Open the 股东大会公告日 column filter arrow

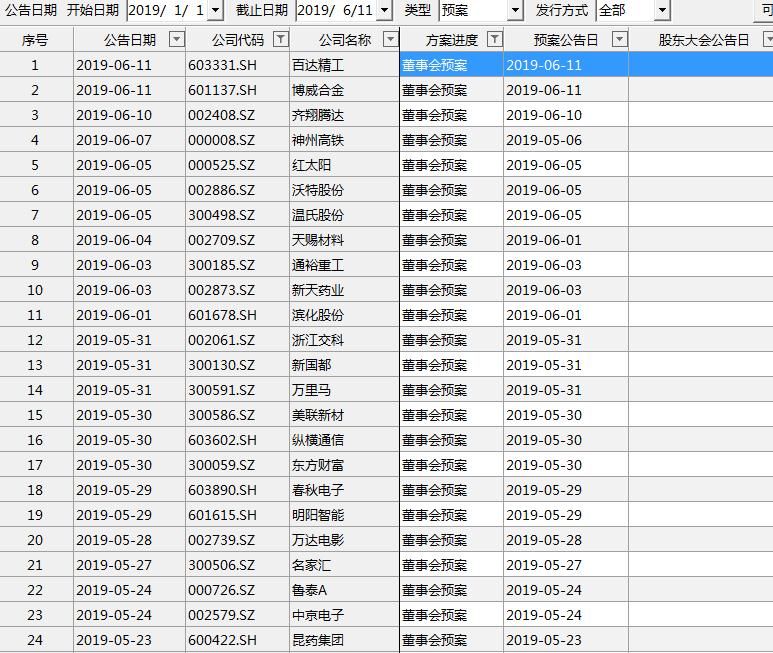pyautogui.click(x=767, y=40)
